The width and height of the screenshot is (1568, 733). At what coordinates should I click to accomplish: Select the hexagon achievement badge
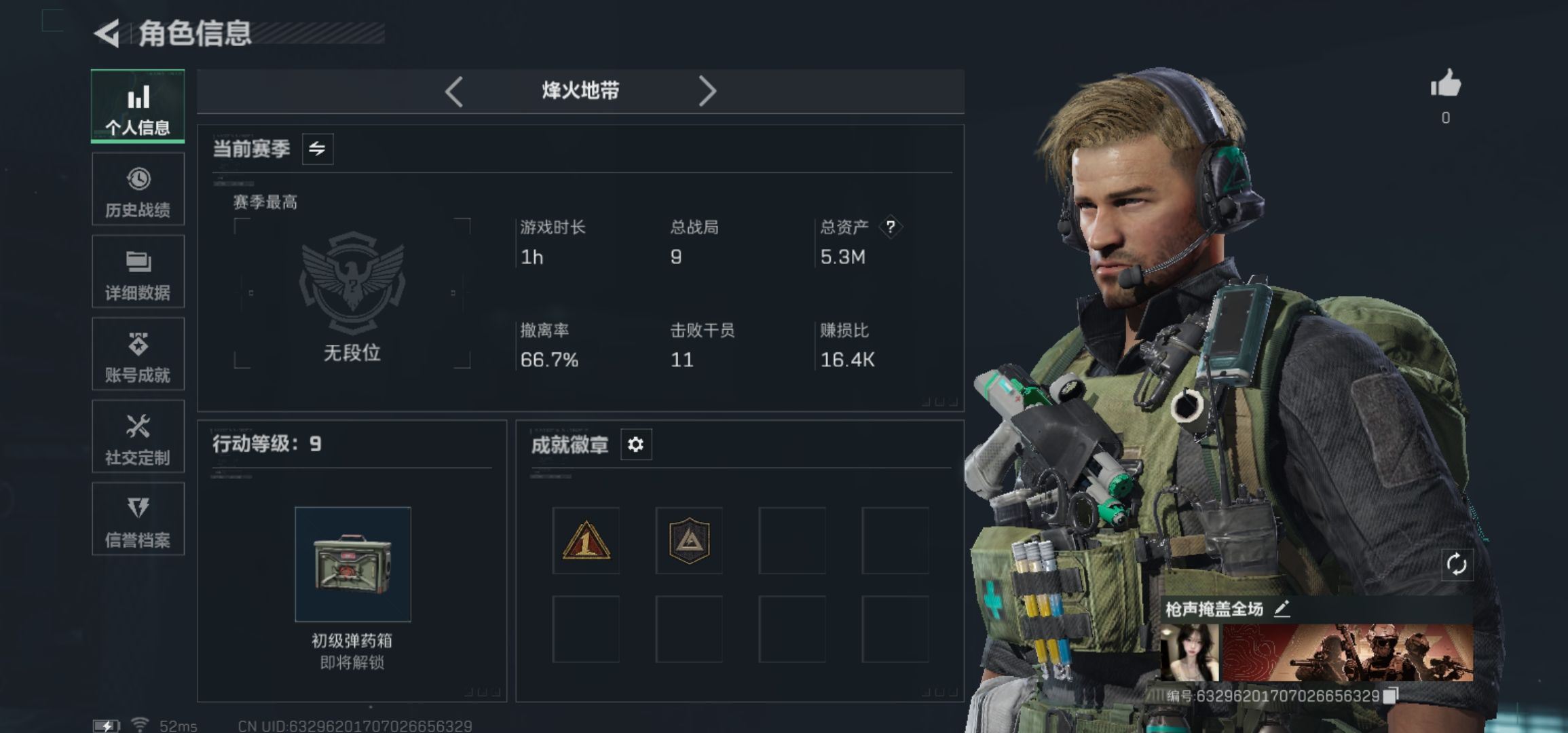point(689,540)
